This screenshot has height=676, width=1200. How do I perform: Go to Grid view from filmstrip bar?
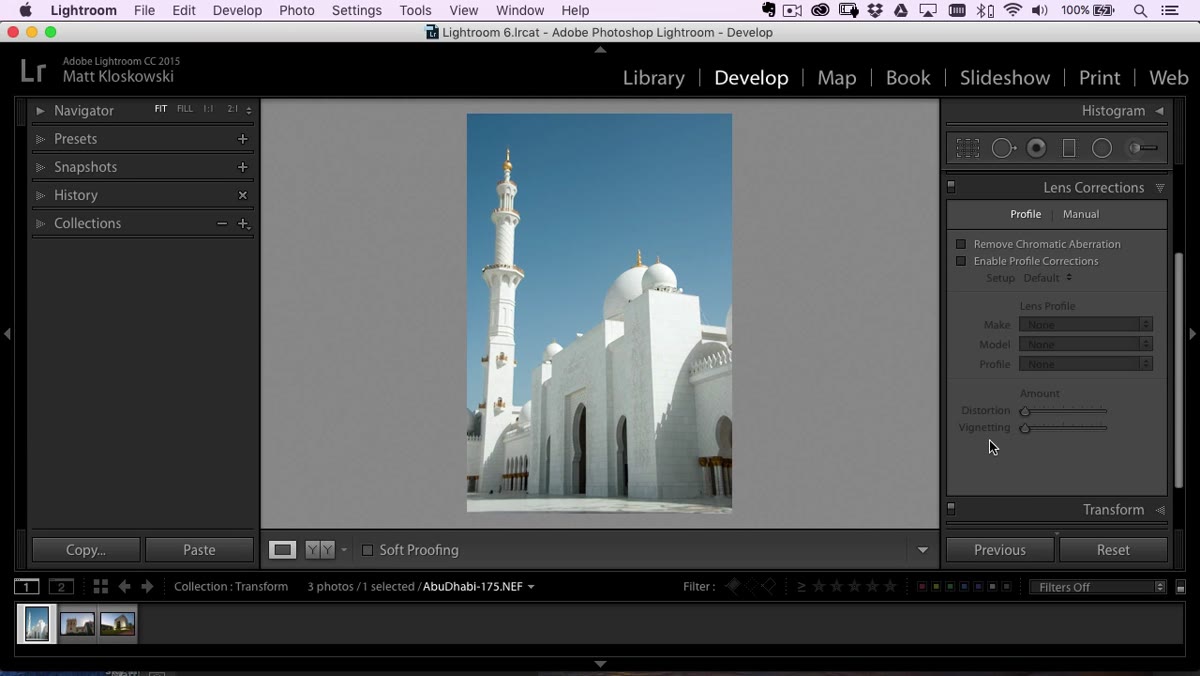pos(101,587)
